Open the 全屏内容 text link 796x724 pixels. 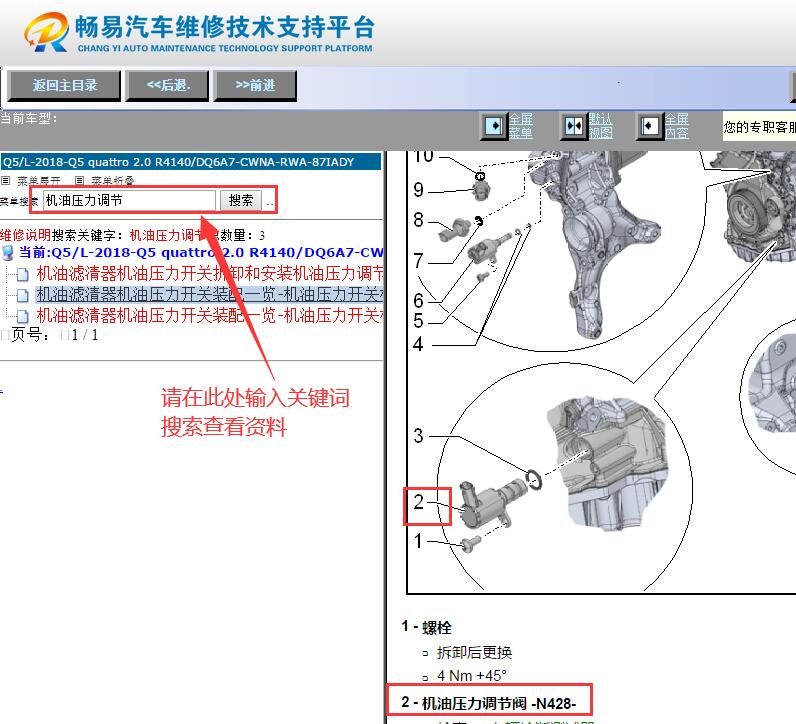pos(677,126)
